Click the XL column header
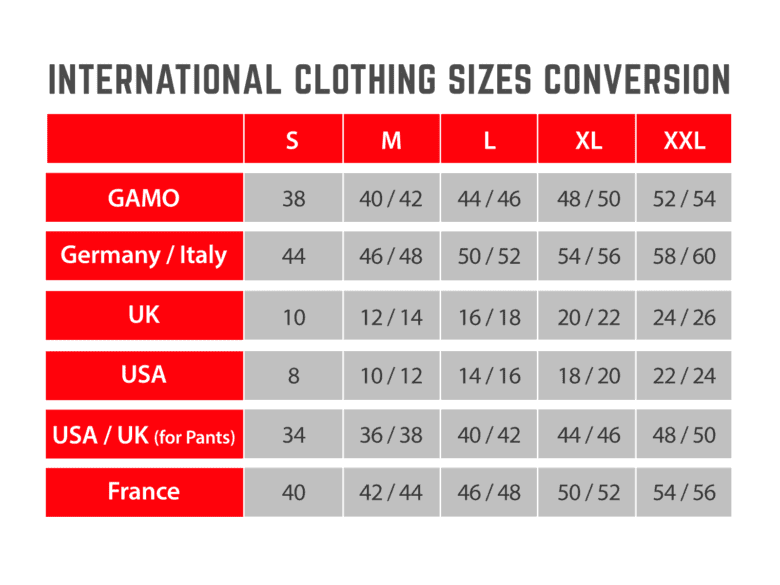780x585 pixels. (588, 140)
